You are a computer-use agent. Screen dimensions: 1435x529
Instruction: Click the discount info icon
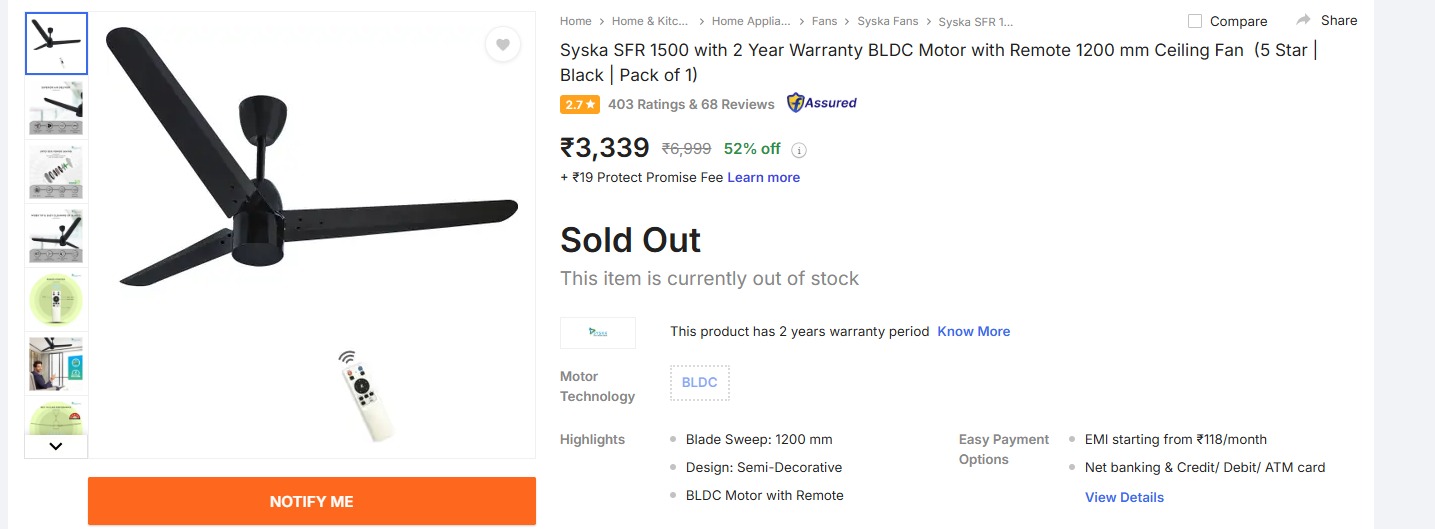[799, 150]
